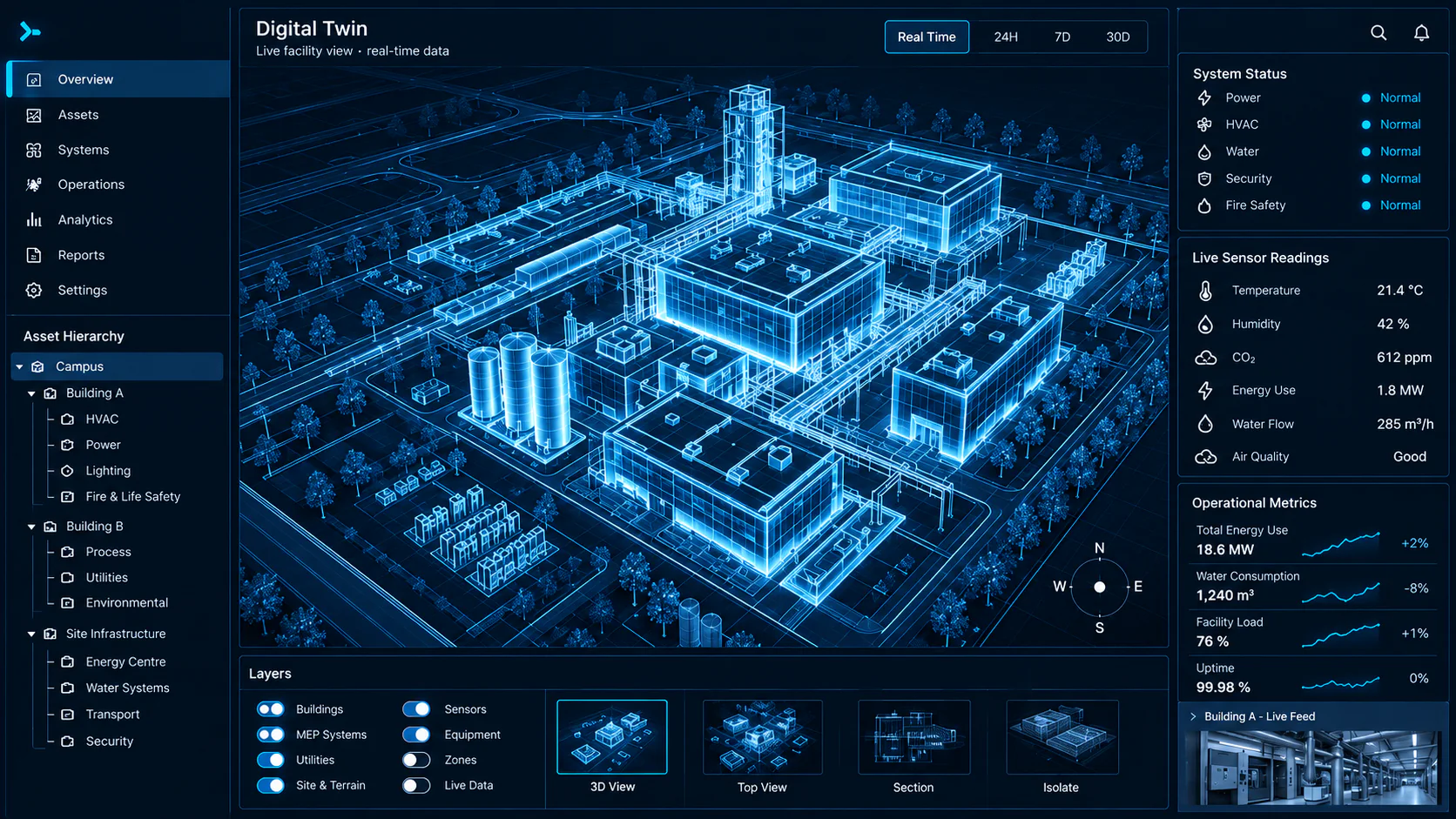Select the Real Time tab
The image size is (1456, 819).
coord(927,37)
